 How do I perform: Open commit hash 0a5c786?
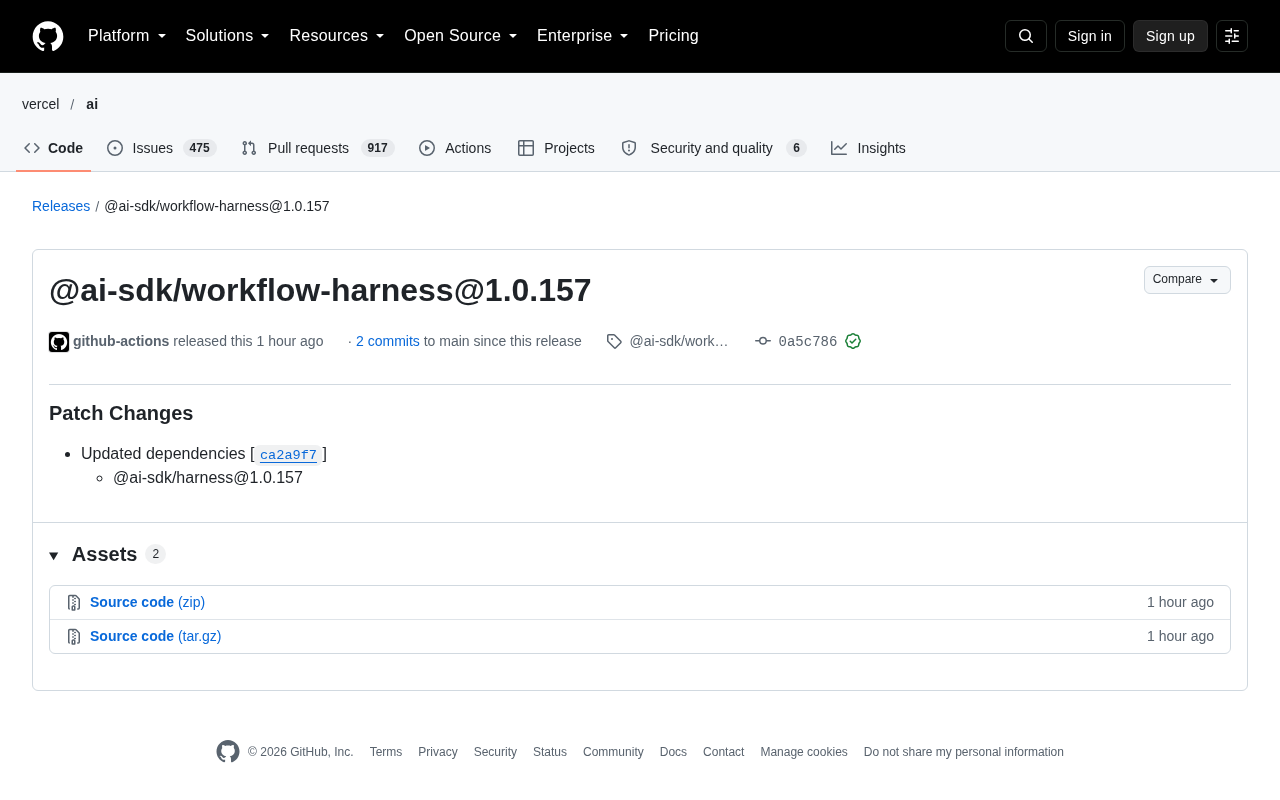coord(808,341)
